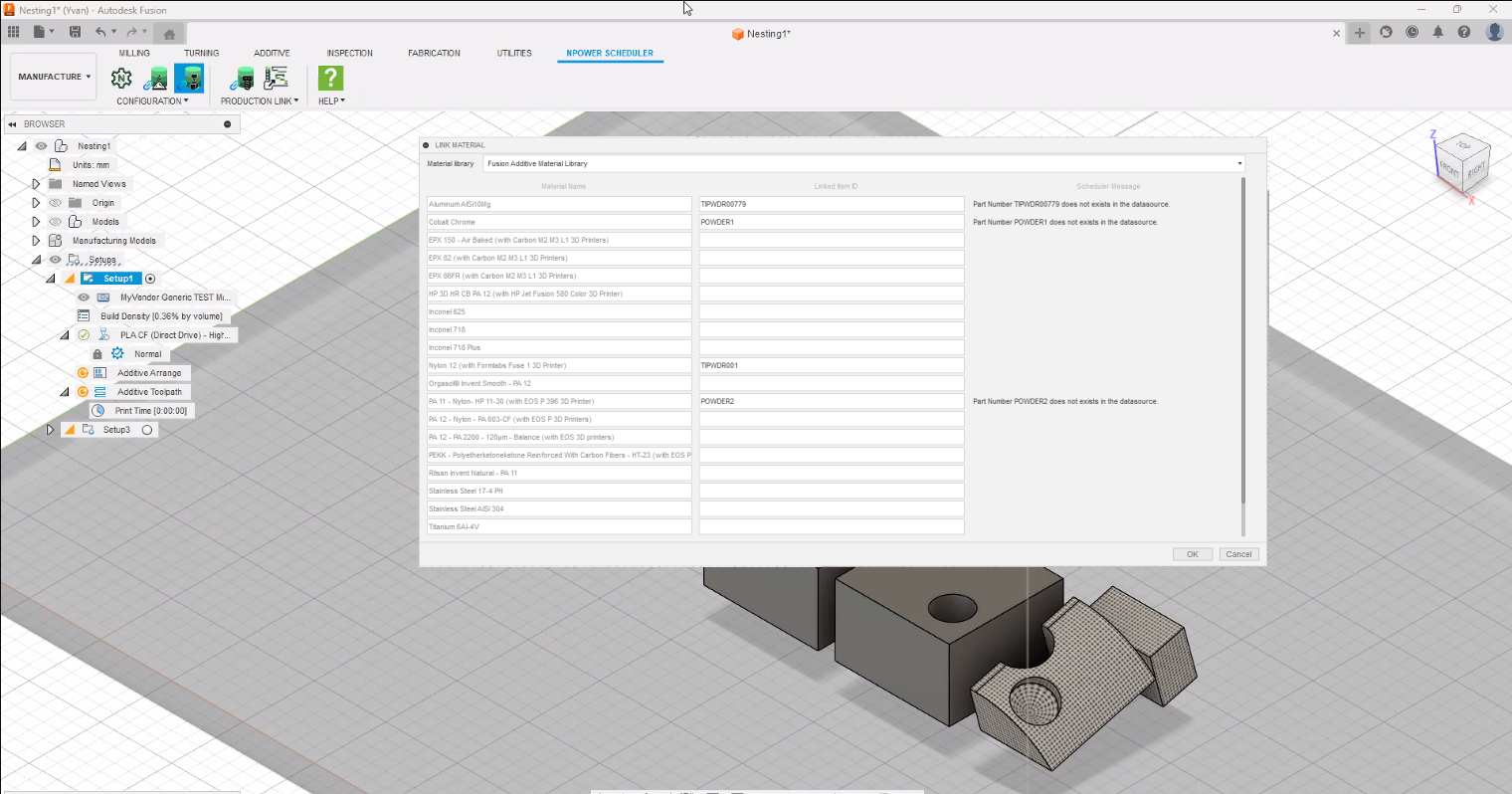
Task: Cancel the Link Material dialog
Action: coord(1238,554)
